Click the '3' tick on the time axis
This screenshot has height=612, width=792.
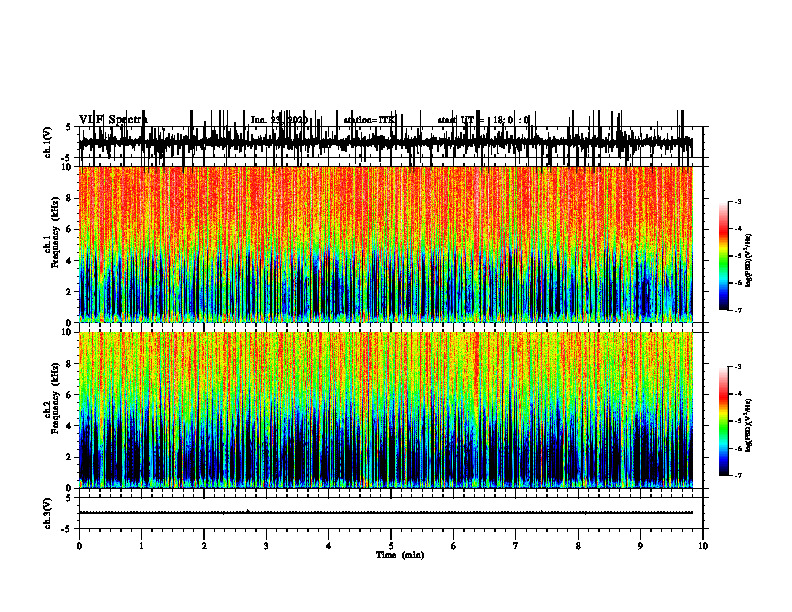tap(266, 546)
